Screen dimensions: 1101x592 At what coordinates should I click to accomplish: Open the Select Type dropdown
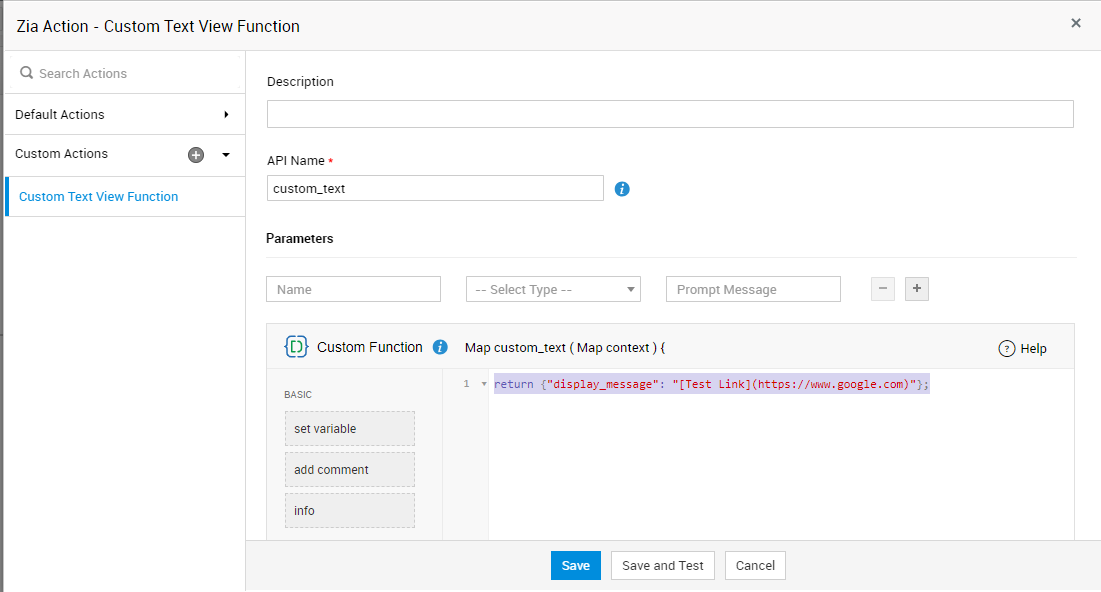[x=553, y=289]
